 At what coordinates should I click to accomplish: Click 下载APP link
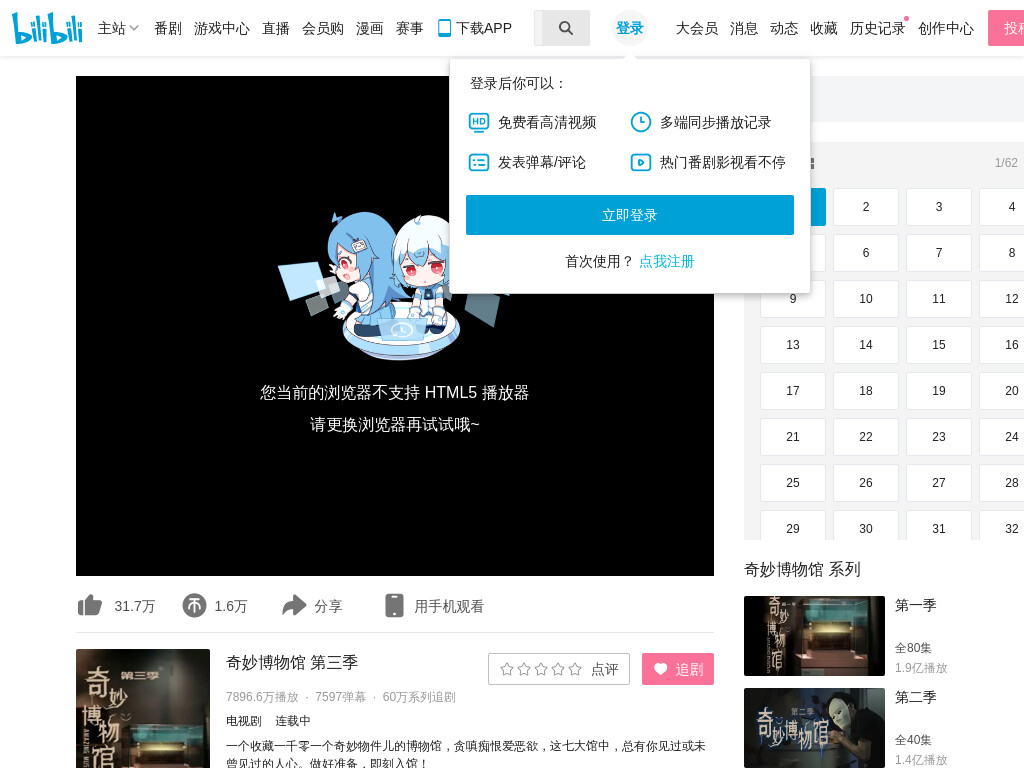pyautogui.click(x=484, y=28)
